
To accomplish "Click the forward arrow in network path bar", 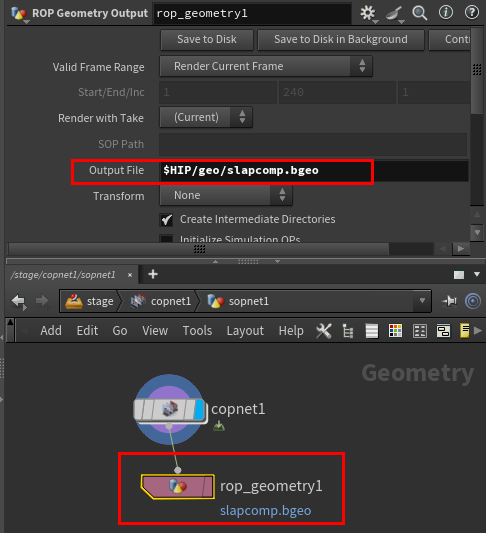I will [x=42, y=300].
